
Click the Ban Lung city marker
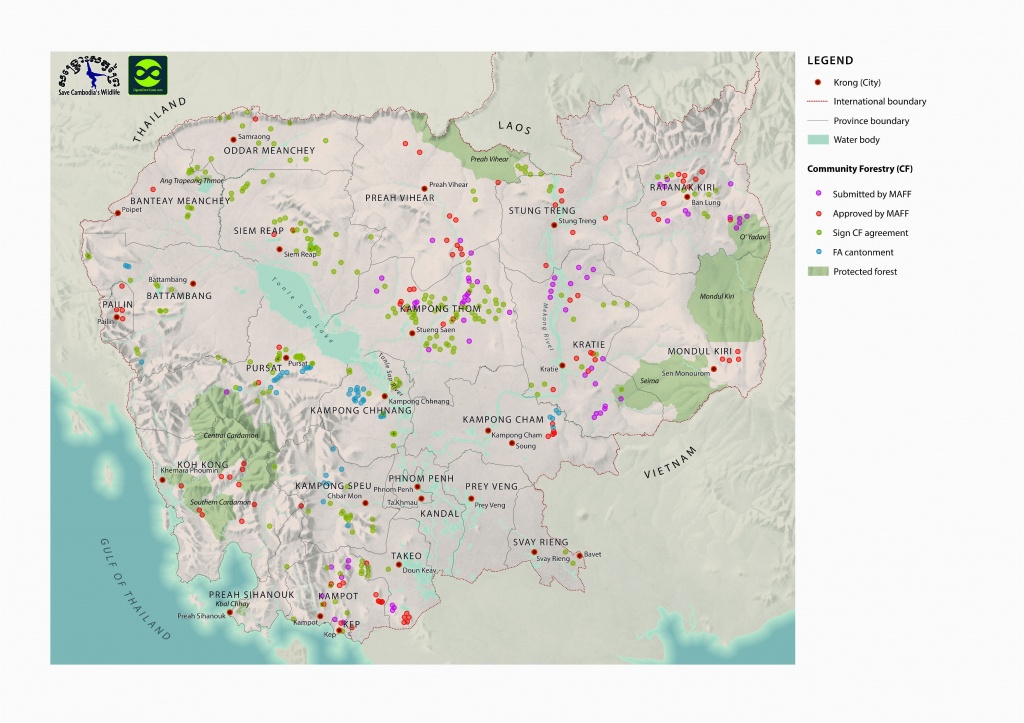click(x=687, y=197)
